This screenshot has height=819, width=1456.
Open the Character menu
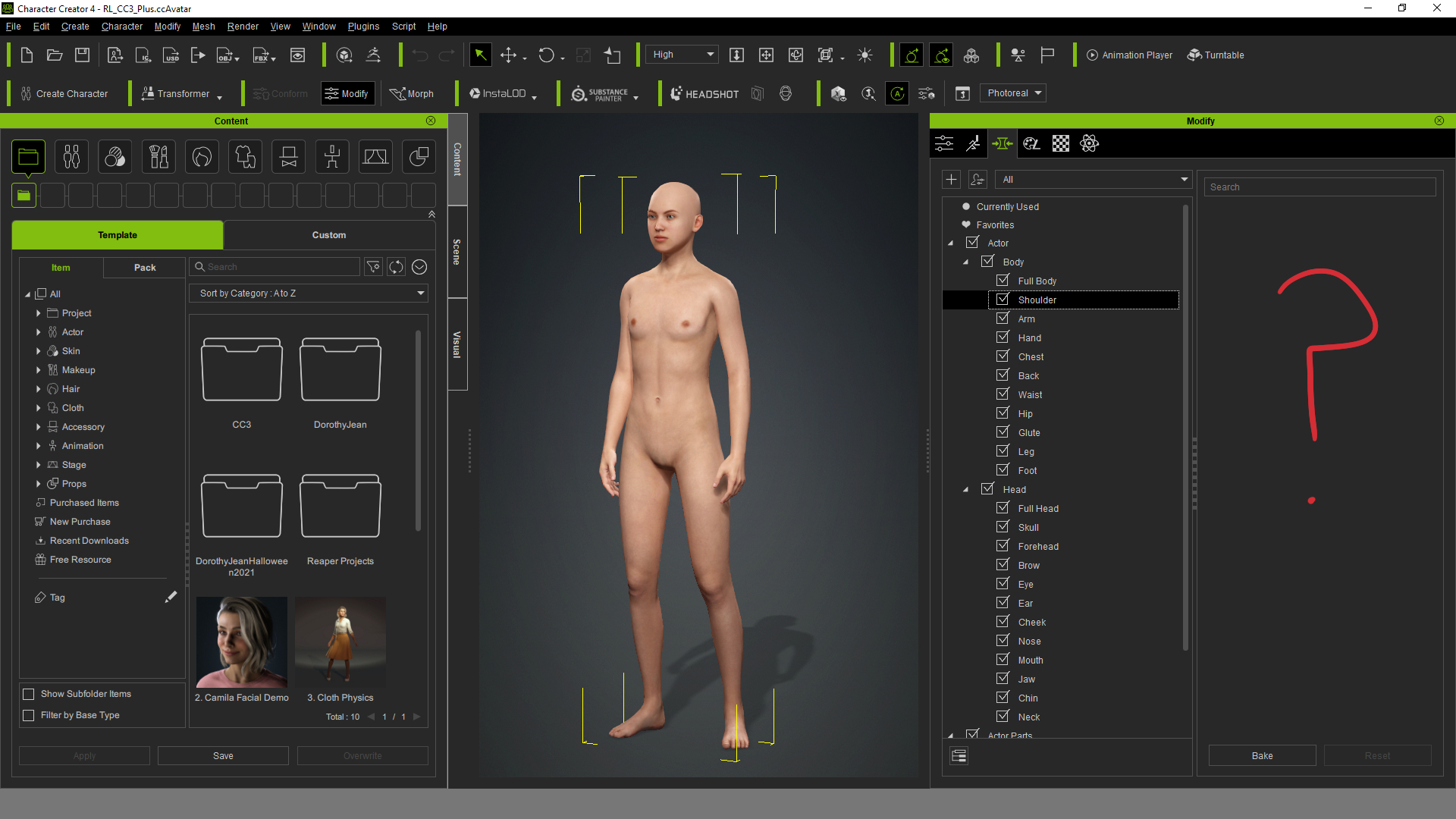(122, 27)
